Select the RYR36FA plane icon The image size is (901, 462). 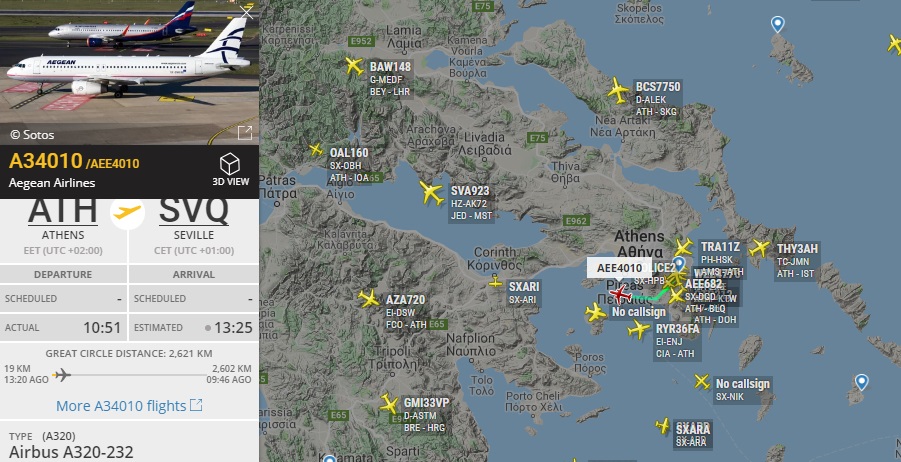pyautogui.click(x=638, y=329)
